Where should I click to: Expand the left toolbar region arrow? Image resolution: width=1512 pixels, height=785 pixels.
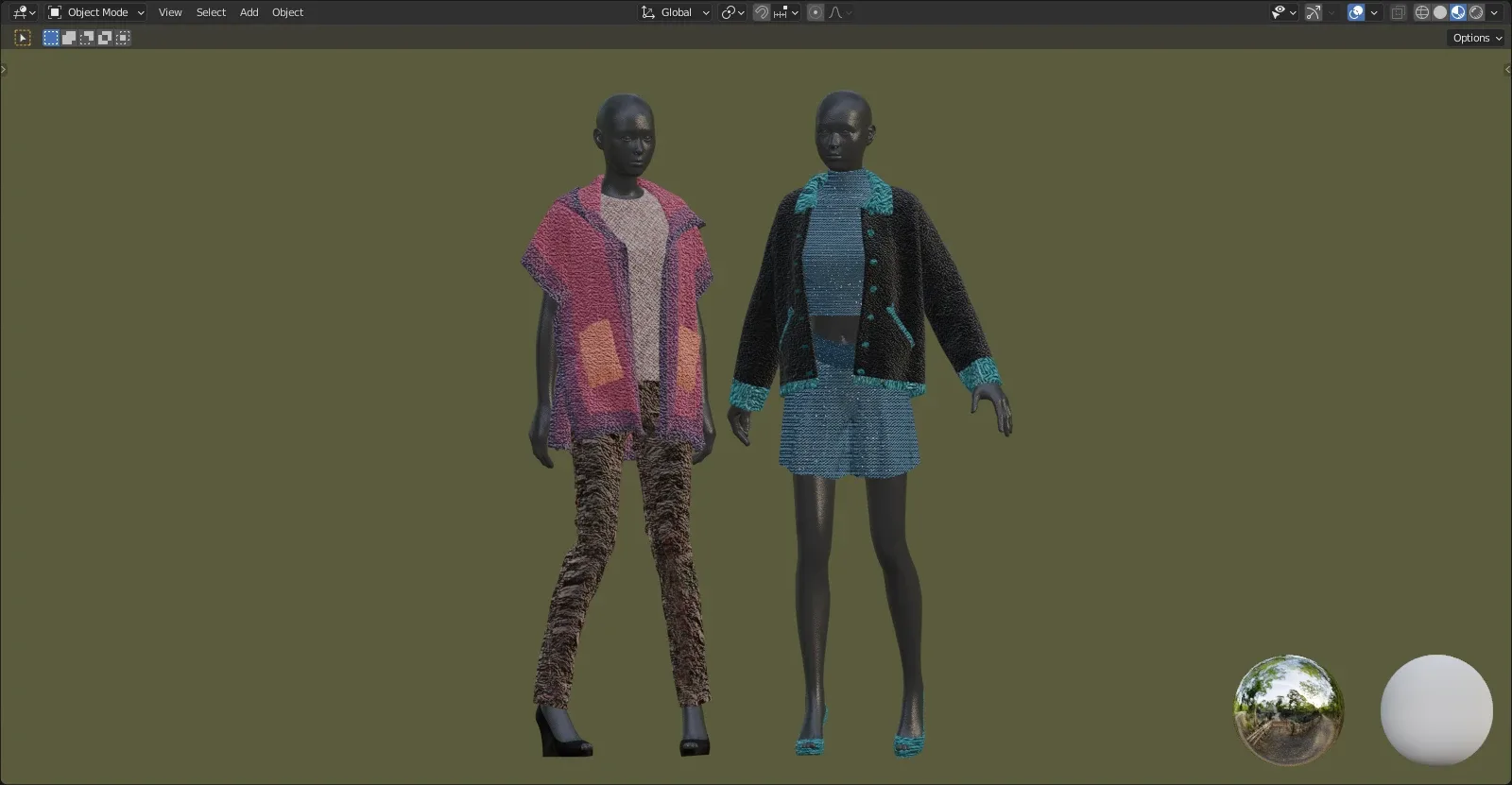(x=4, y=69)
